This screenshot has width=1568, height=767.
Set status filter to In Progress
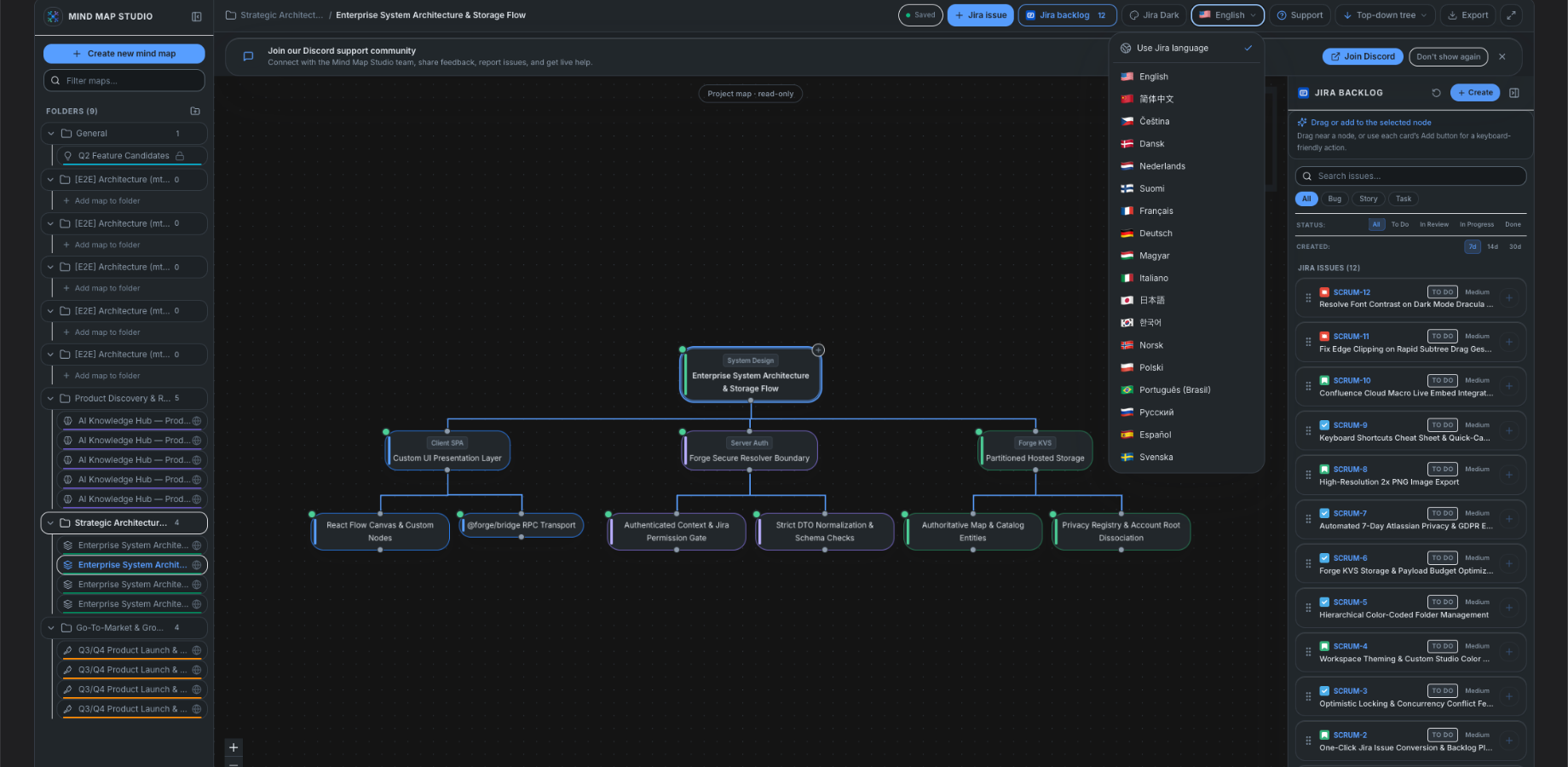click(1477, 225)
